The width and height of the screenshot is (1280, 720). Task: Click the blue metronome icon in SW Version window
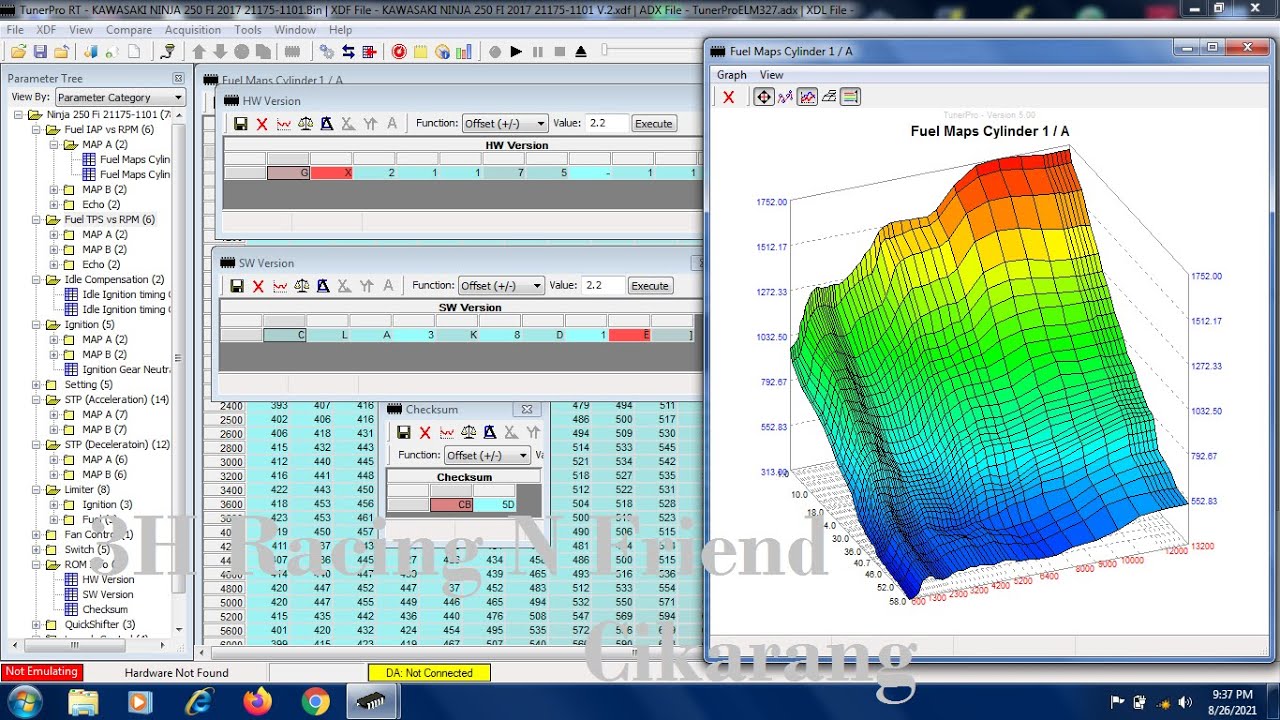pos(323,286)
